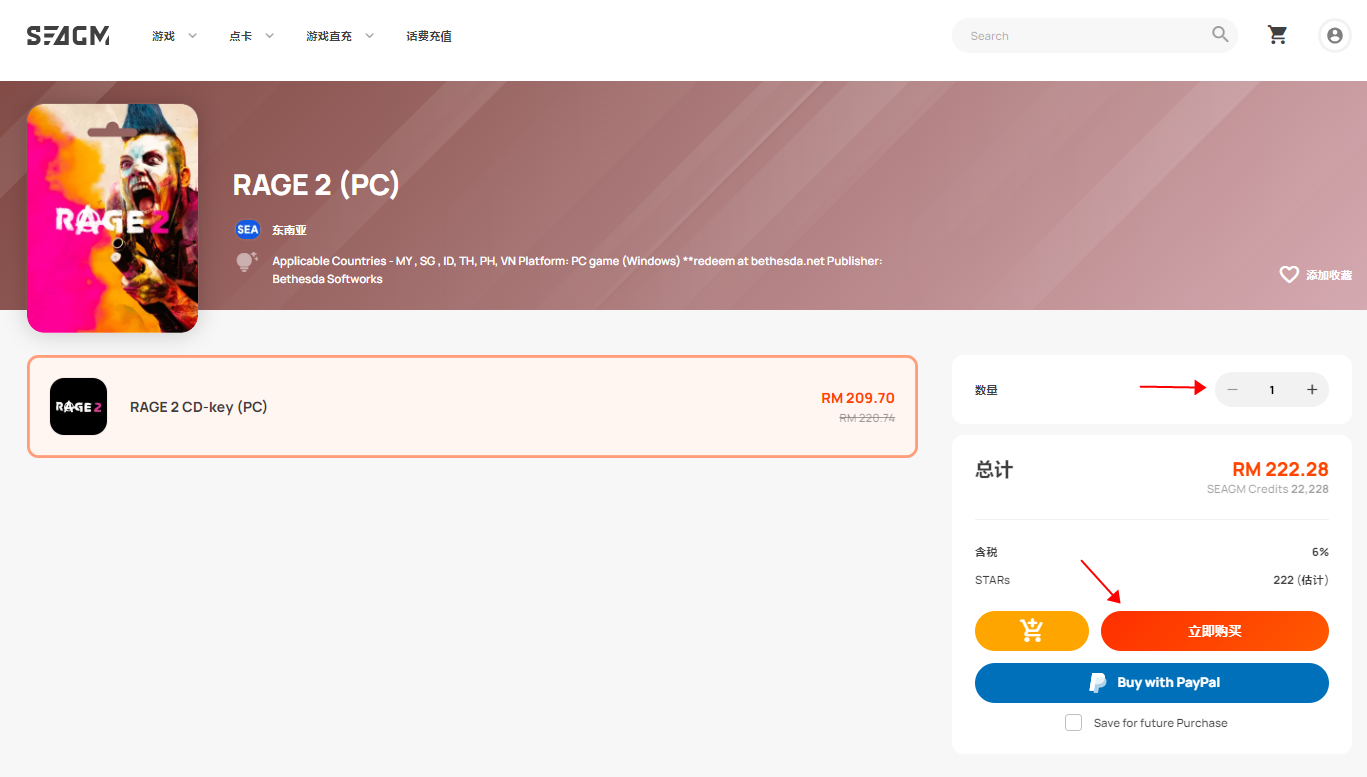Click Buy with PayPal button
This screenshot has height=777, width=1367.
[x=1151, y=683]
